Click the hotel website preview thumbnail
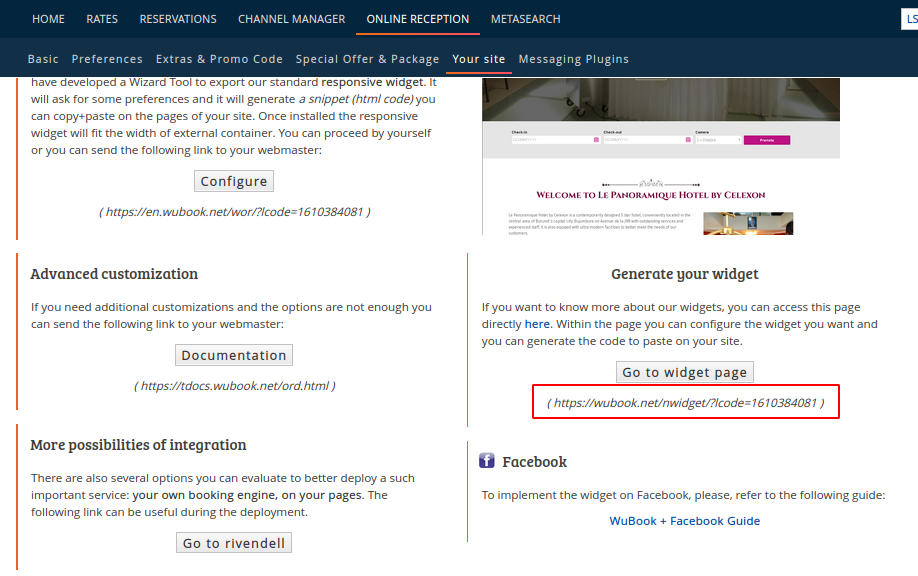Screen dimensions: 918x576 coord(661,156)
